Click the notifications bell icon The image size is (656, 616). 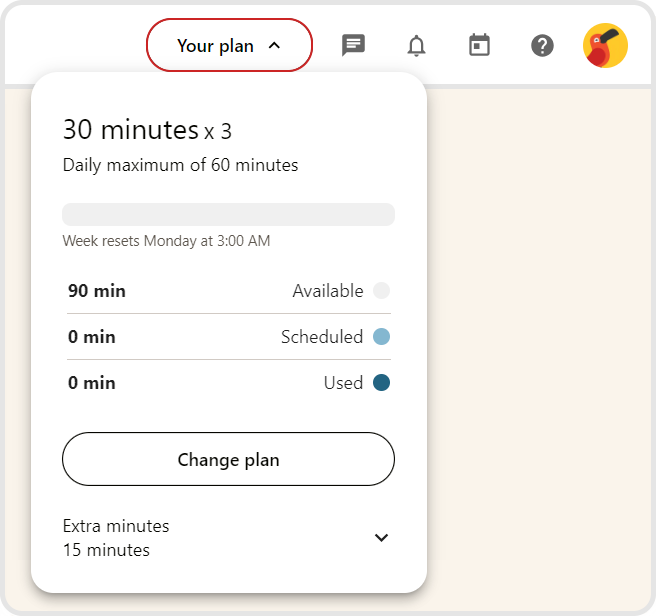(416, 45)
